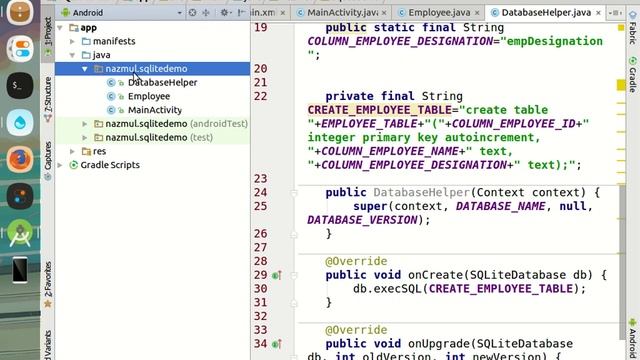Image resolution: width=640 pixels, height=360 pixels.
Task: Select the DatabaseHelper.java tab
Action: 546,13
